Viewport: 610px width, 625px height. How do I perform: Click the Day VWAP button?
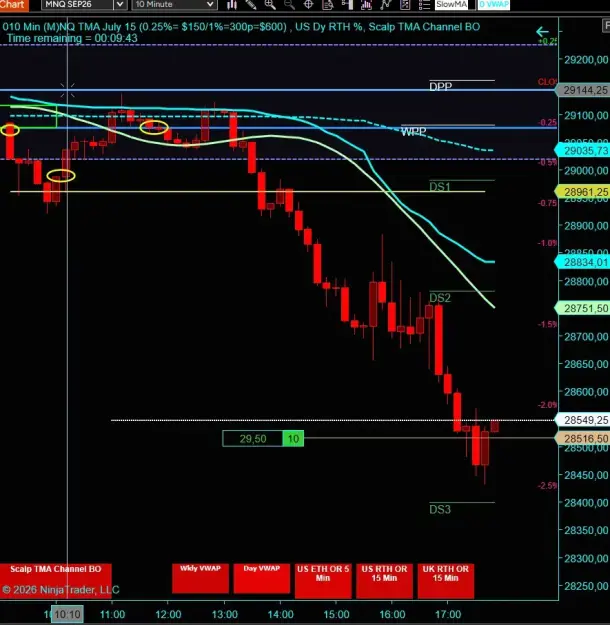coord(262,578)
